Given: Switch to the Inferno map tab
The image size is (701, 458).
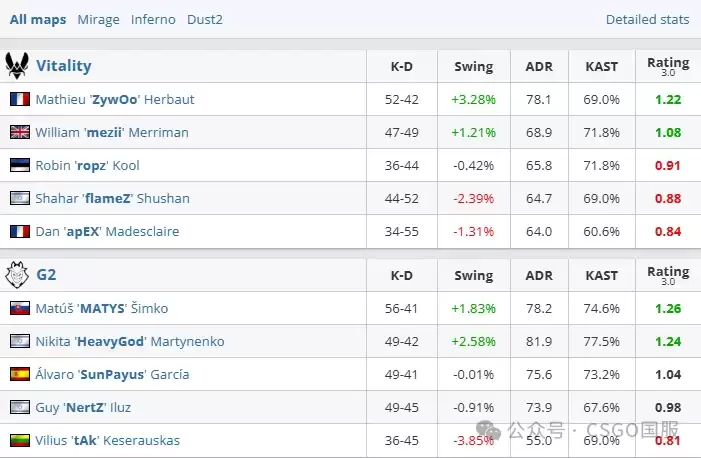Looking at the screenshot, I should [x=153, y=20].
